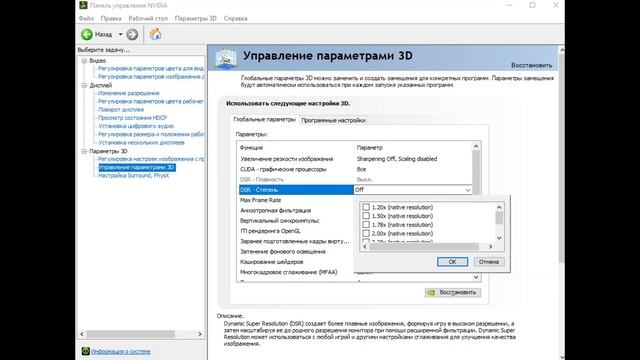Screen dimensions: 640x360
Task: Select Регулировка размера и положения рабочего стола
Action: coord(151,134)
